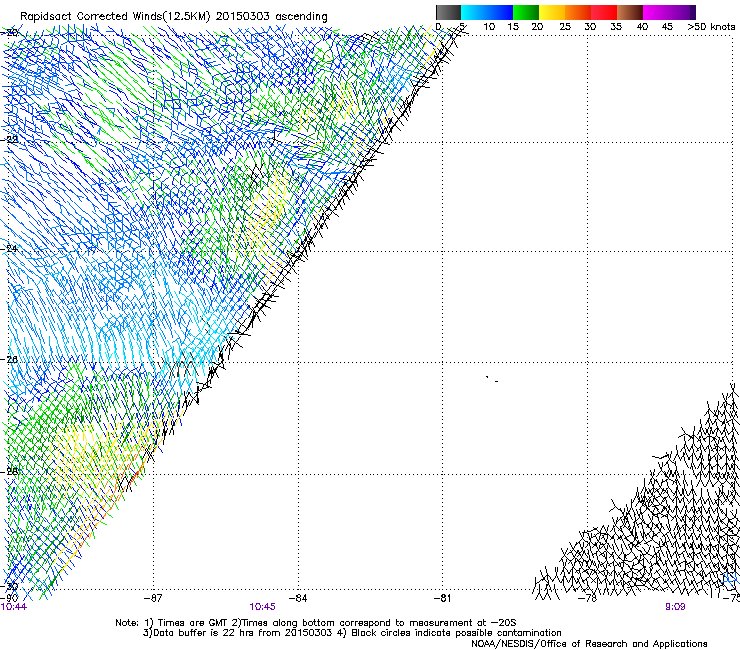This screenshot has width=740, height=650.
Task: Select the cyan-blue 5-15 knots legend swatch
Action: pyautogui.click(x=487, y=12)
